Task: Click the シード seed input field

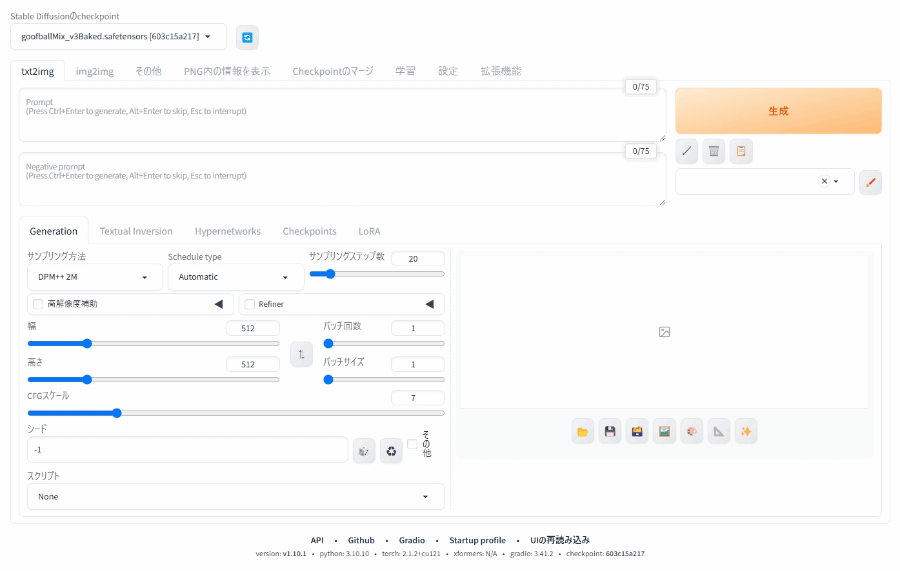Action: coord(188,450)
